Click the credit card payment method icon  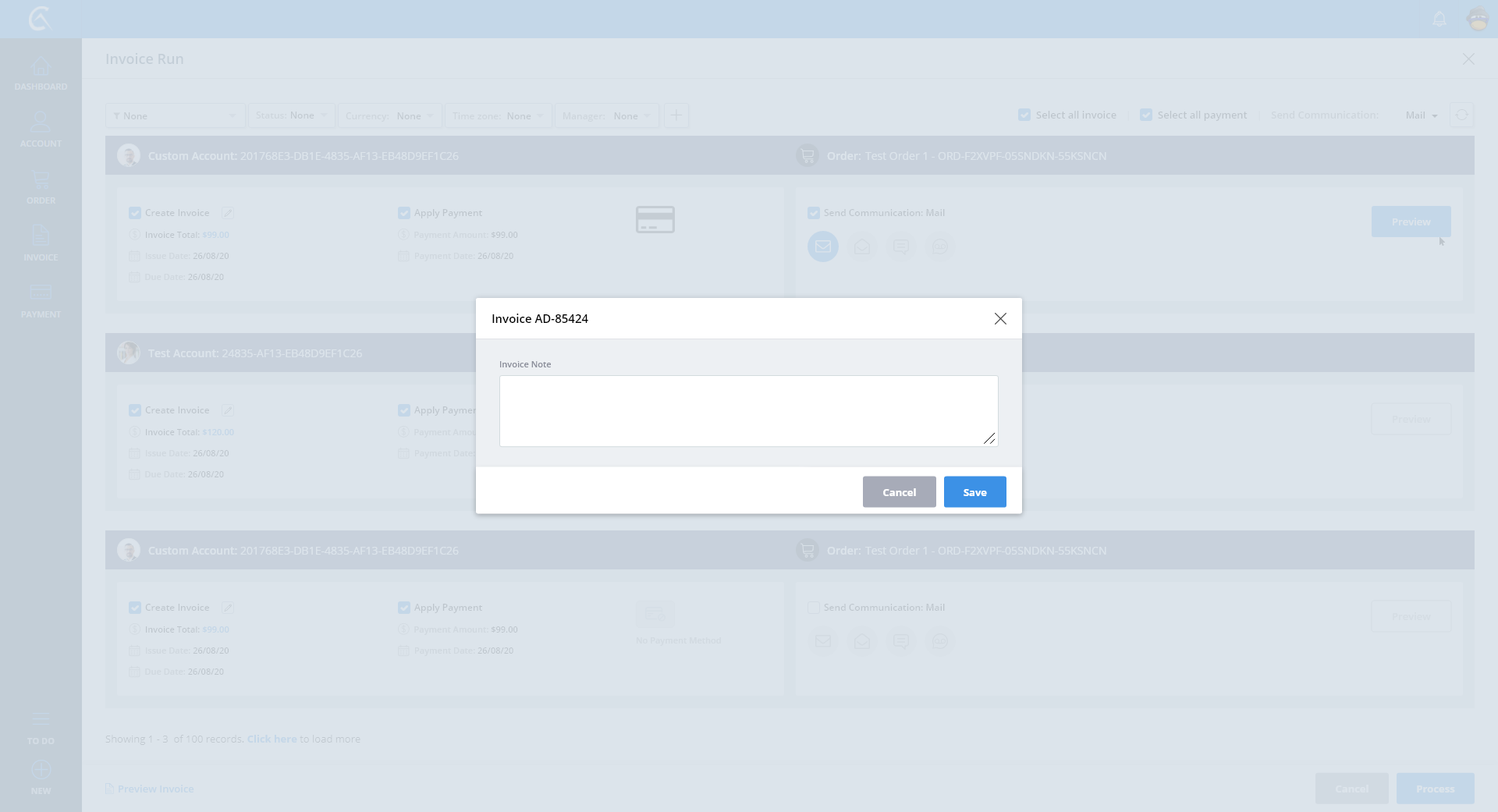pyautogui.click(x=655, y=220)
